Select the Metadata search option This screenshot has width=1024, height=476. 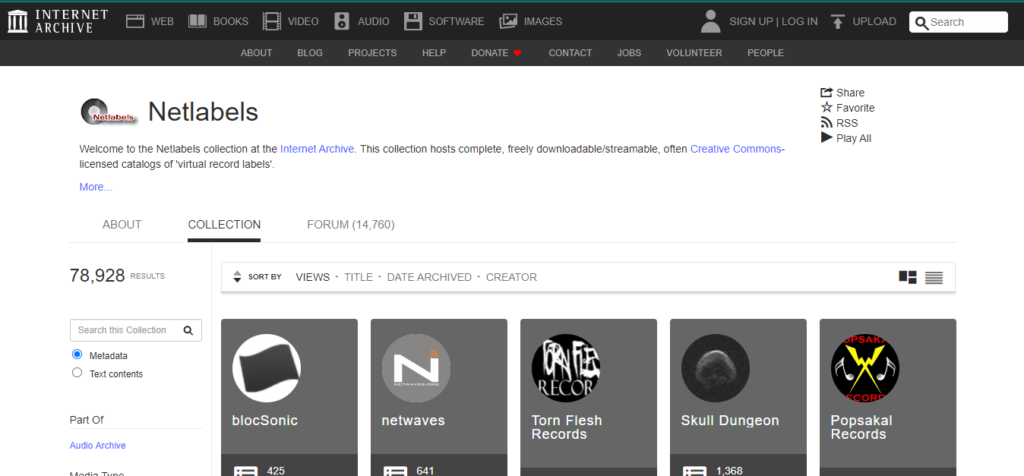click(x=77, y=355)
